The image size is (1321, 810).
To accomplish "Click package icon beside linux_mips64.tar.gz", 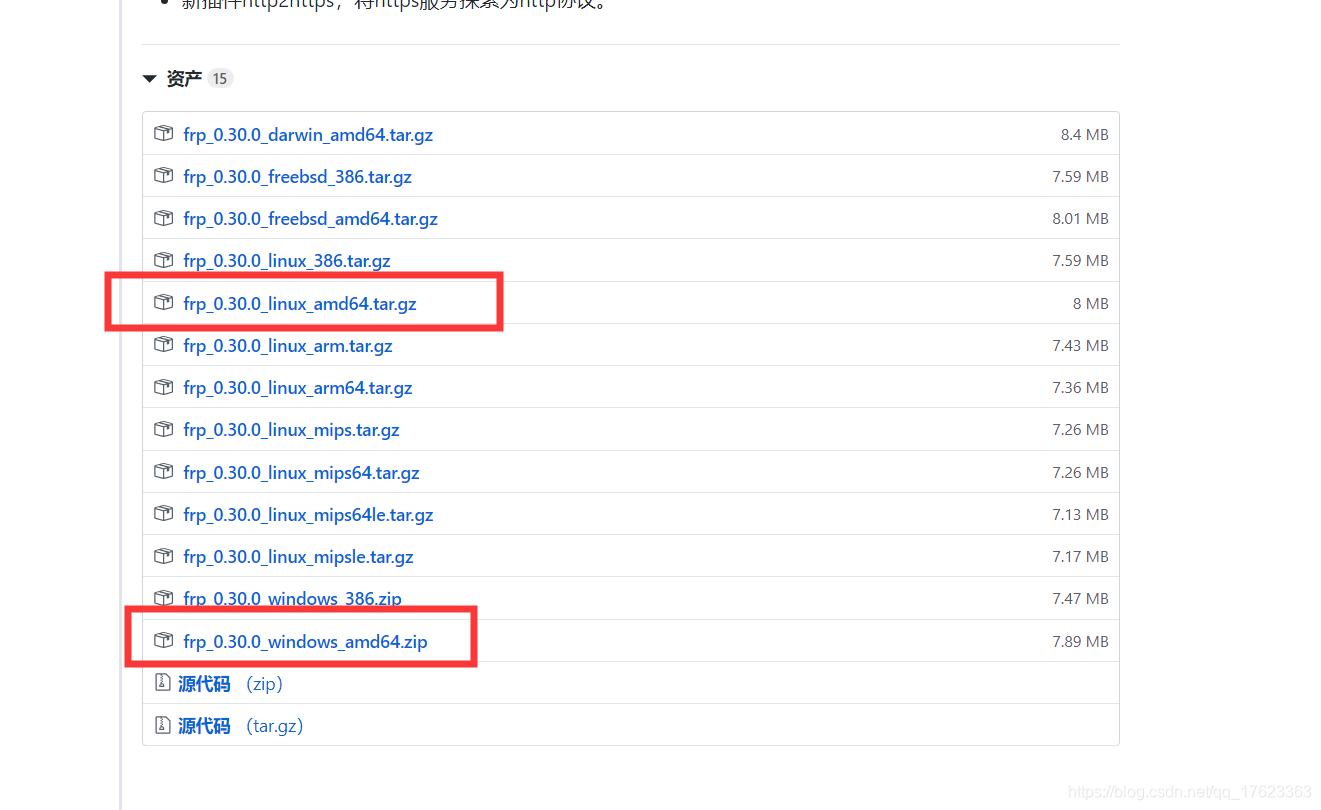I will coord(163,471).
